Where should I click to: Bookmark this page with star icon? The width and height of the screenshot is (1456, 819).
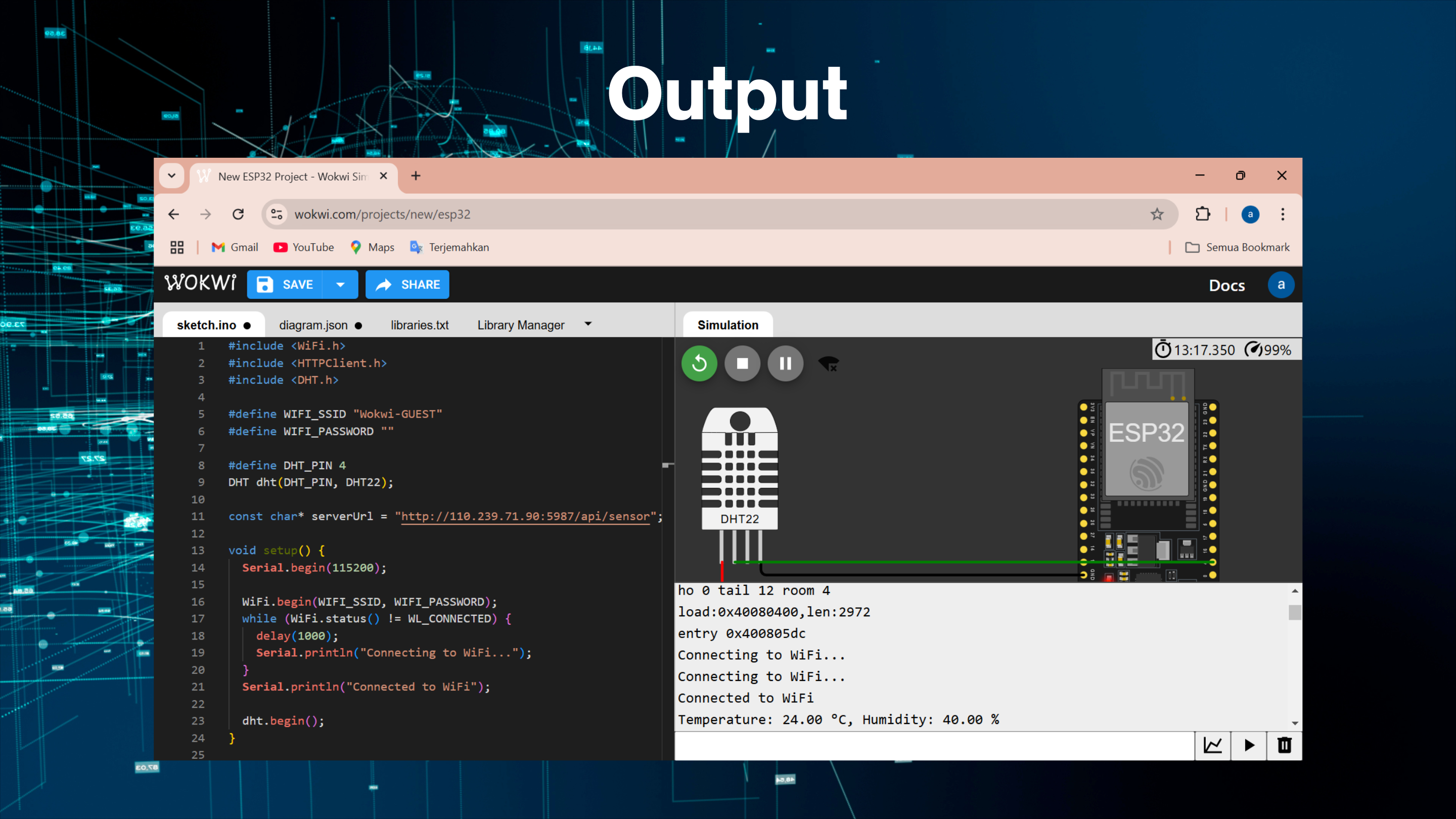coord(1157,214)
